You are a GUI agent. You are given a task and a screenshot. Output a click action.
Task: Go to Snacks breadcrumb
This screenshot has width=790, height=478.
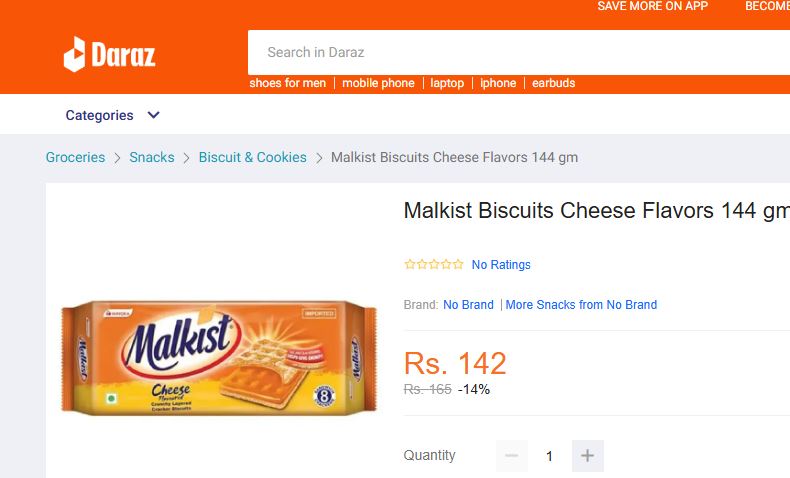click(x=152, y=157)
